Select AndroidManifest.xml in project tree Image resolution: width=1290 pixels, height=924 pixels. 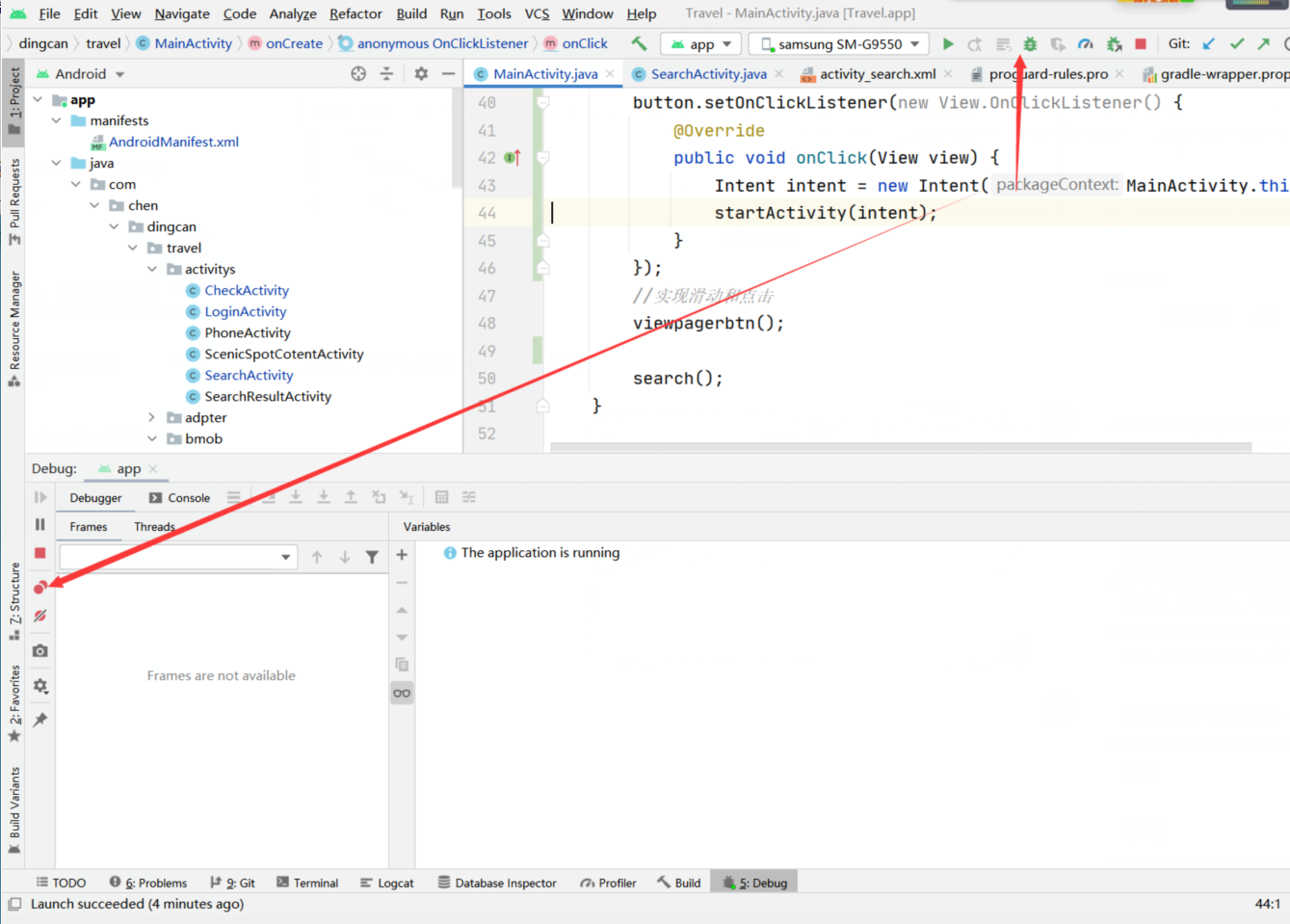pyautogui.click(x=173, y=142)
